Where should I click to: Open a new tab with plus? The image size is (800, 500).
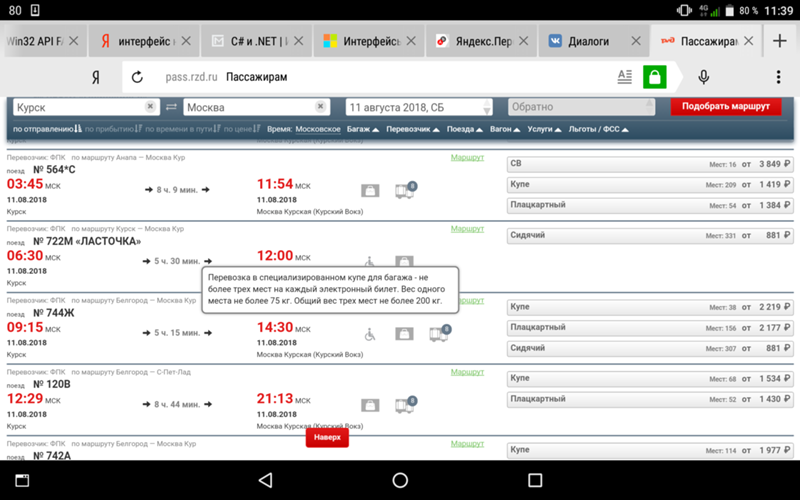tap(780, 41)
